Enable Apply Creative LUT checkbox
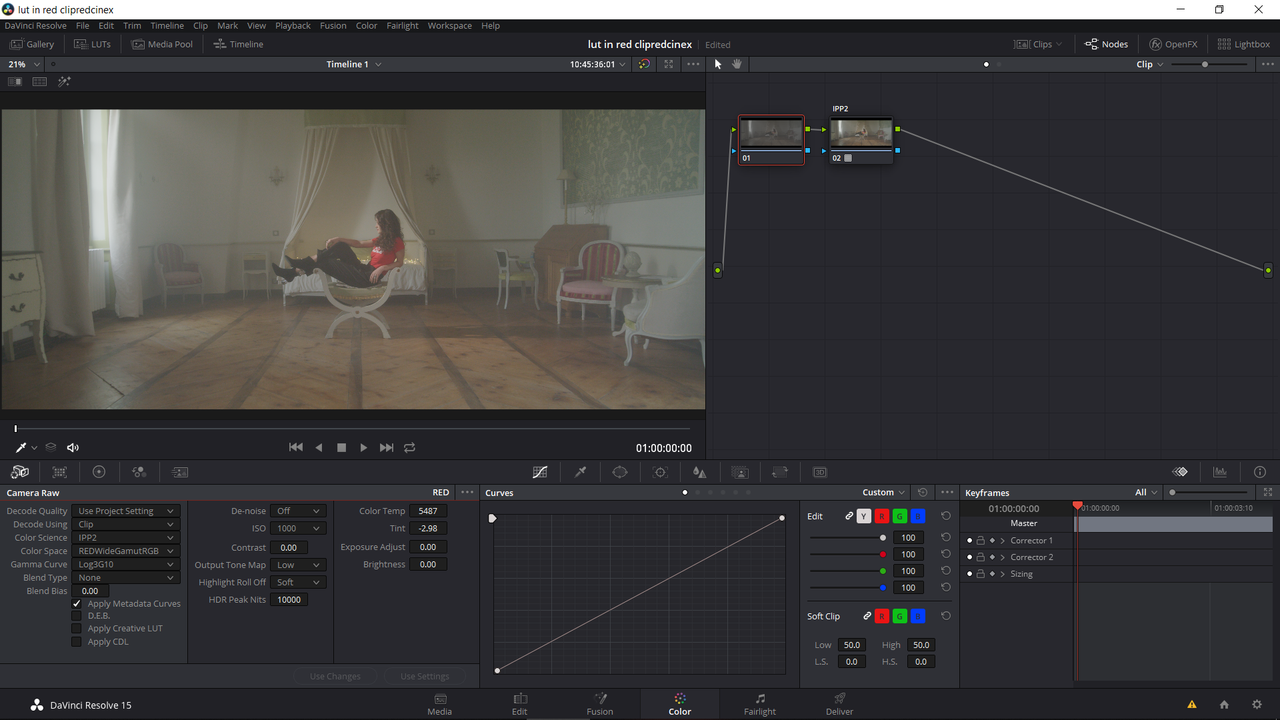The width and height of the screenshot is (1280, 720). [x=76, y=629]
